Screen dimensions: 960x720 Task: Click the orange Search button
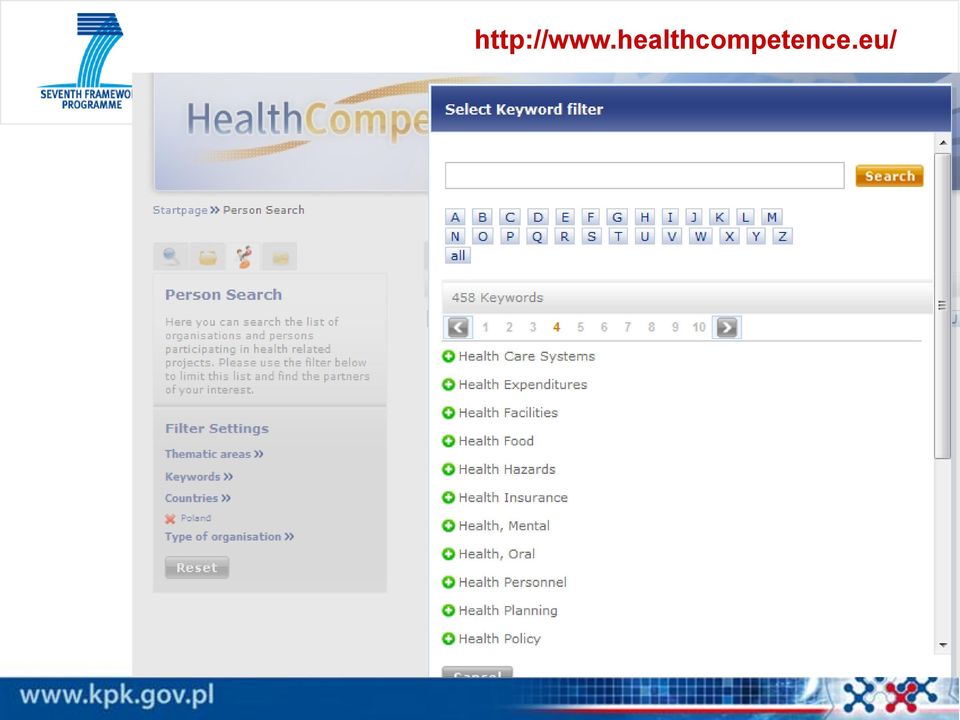[x=889, y=176]
